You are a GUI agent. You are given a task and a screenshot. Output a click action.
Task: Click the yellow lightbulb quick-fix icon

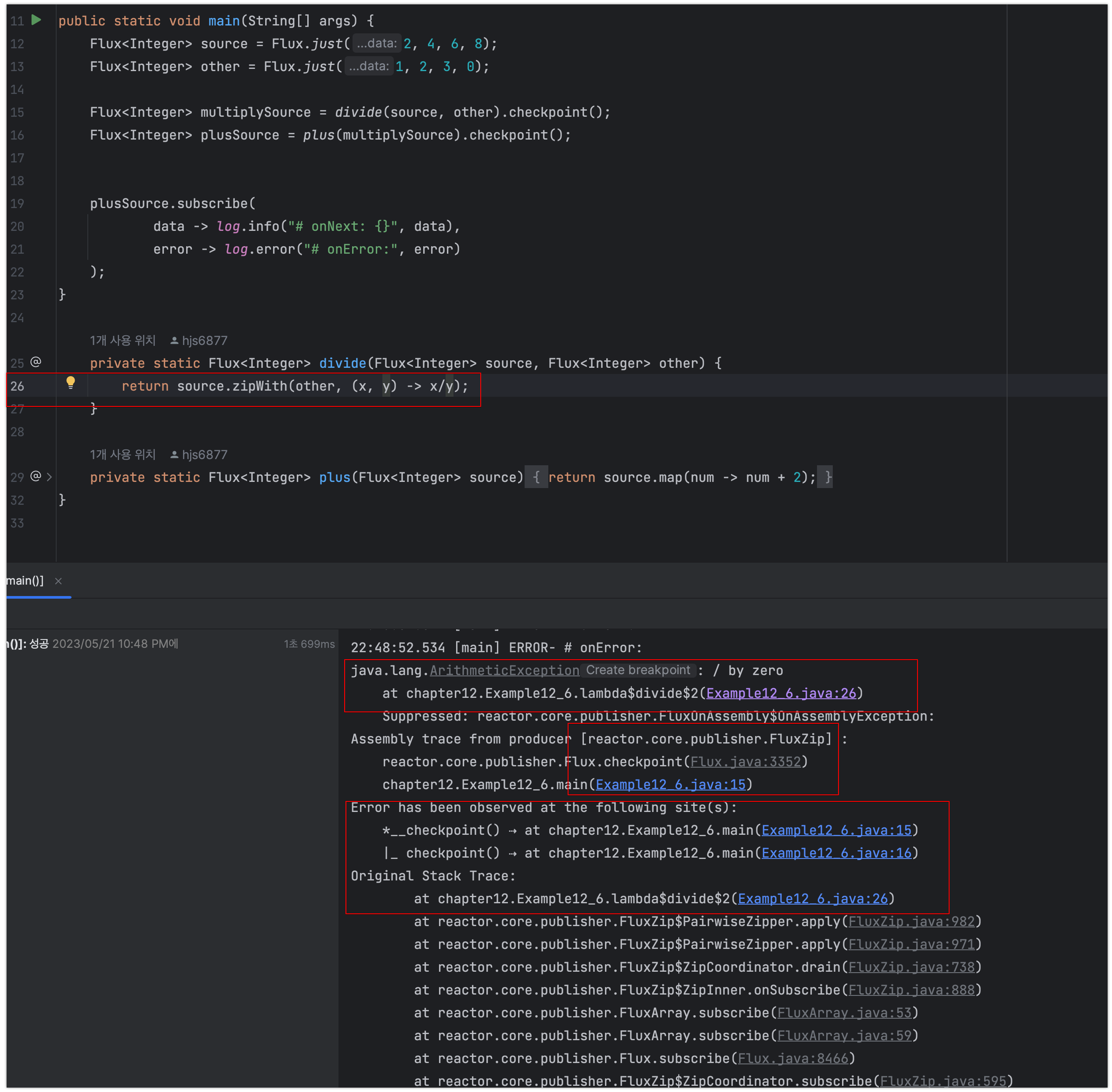point(71,383)
